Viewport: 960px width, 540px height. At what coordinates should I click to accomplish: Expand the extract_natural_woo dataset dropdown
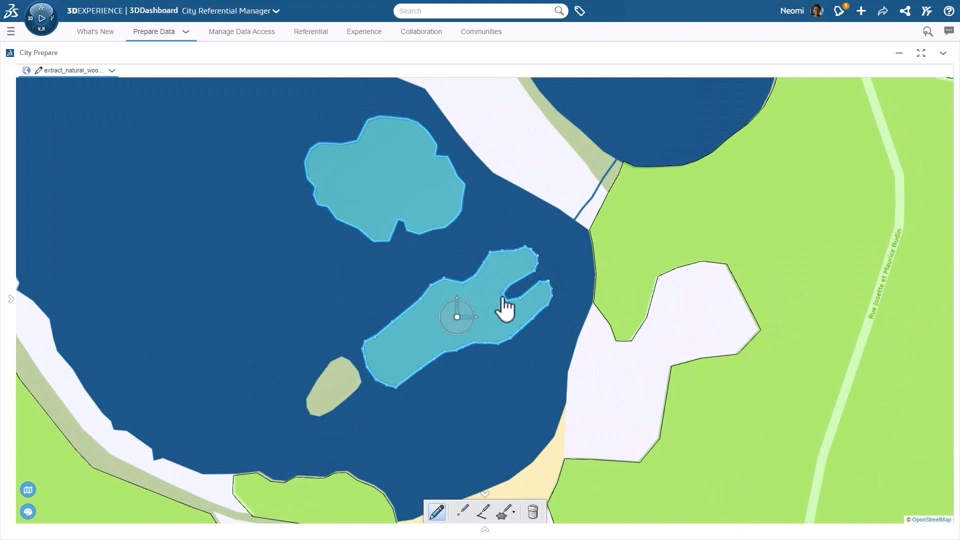coord(112,70)
